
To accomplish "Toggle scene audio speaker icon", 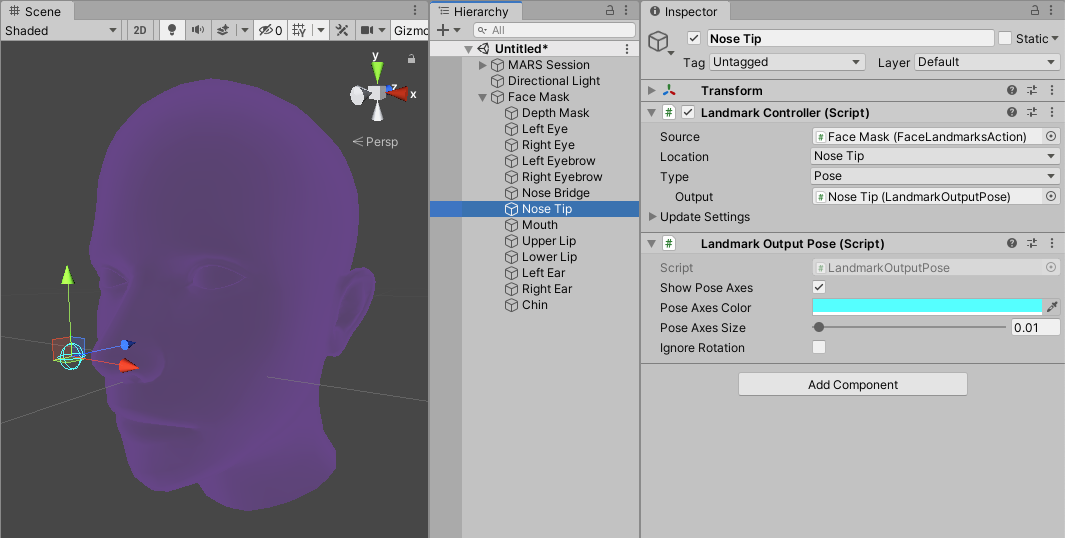I will coord(197,30).
